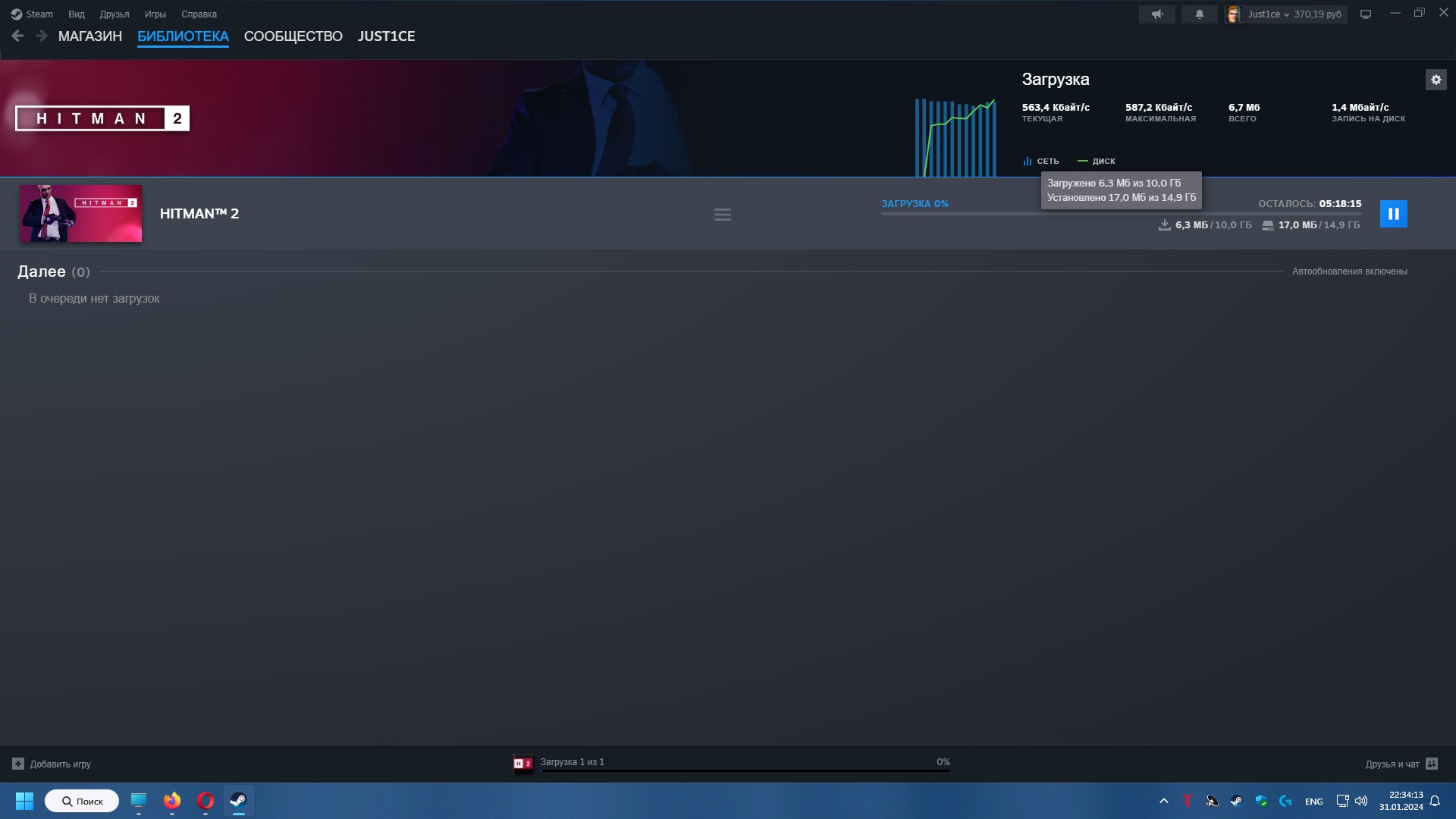The height and width of the screenshot is (819, 1456).
Task: Click the HITMAN 2 game title link
Action: click(199, 214)
